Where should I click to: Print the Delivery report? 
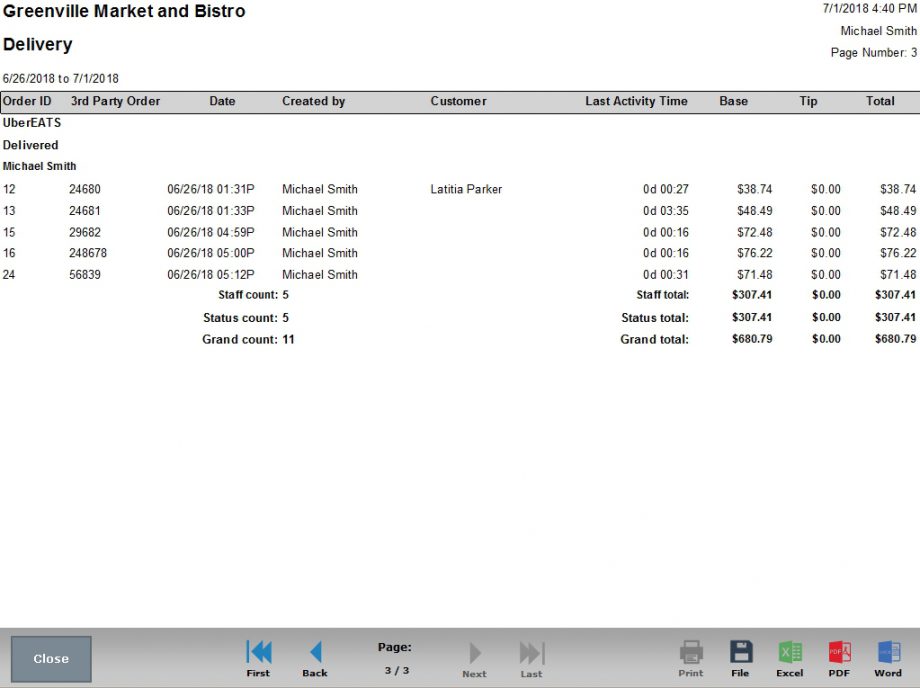pos(690,657)
